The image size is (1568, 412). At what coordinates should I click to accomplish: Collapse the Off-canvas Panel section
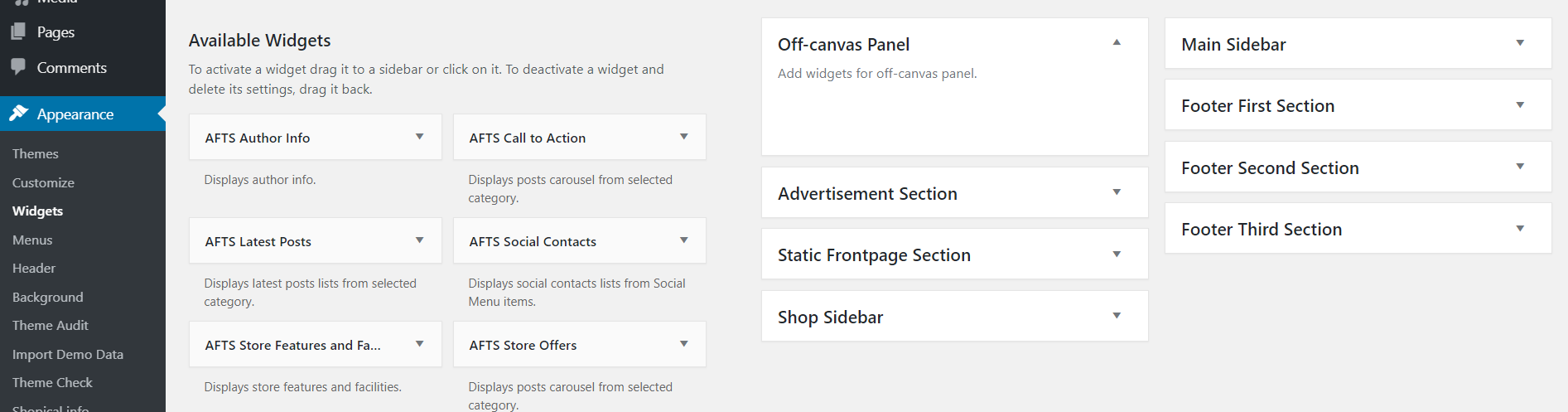click(x=1117, y=42)
